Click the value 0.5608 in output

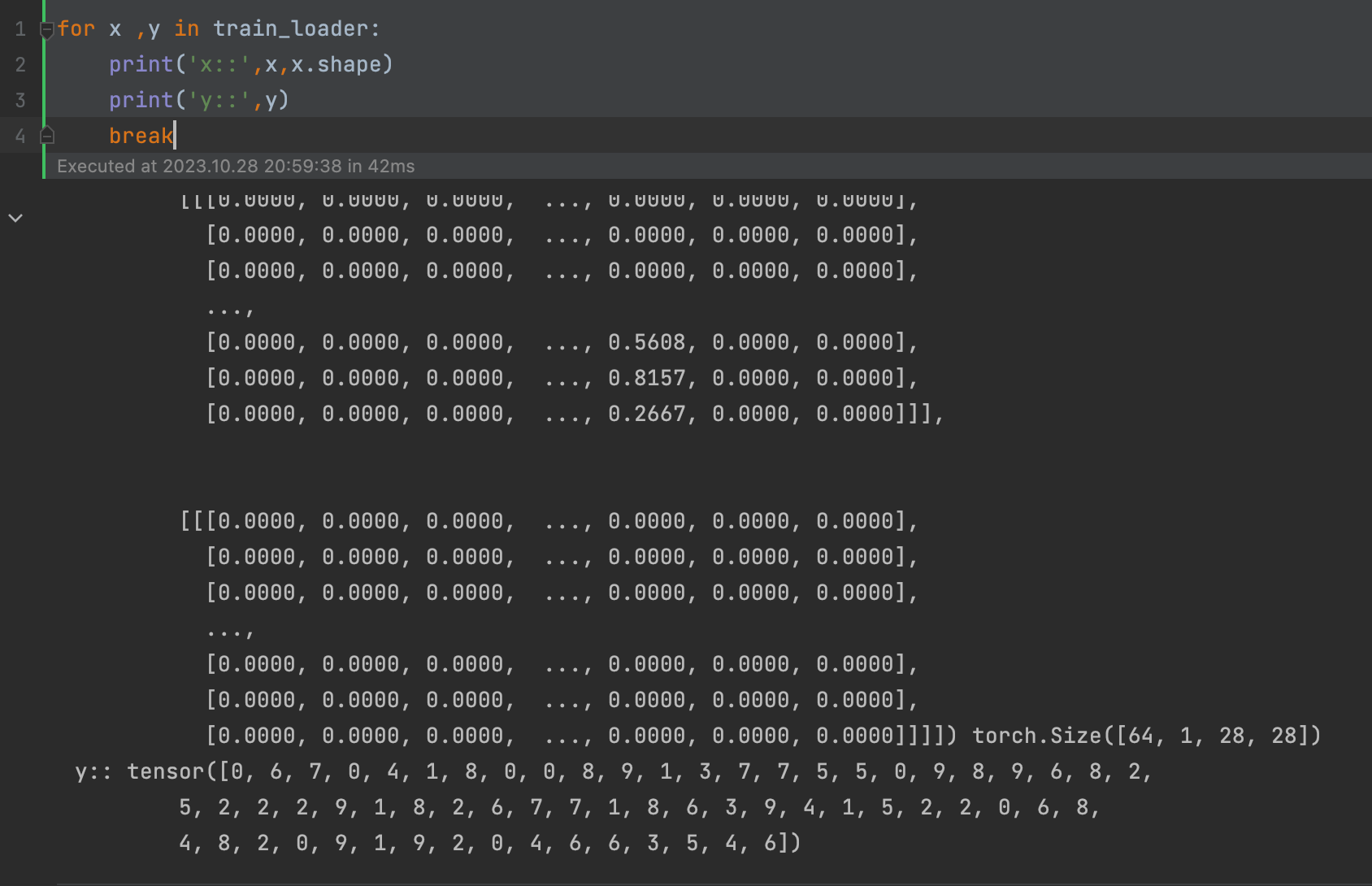pos(646,342)
